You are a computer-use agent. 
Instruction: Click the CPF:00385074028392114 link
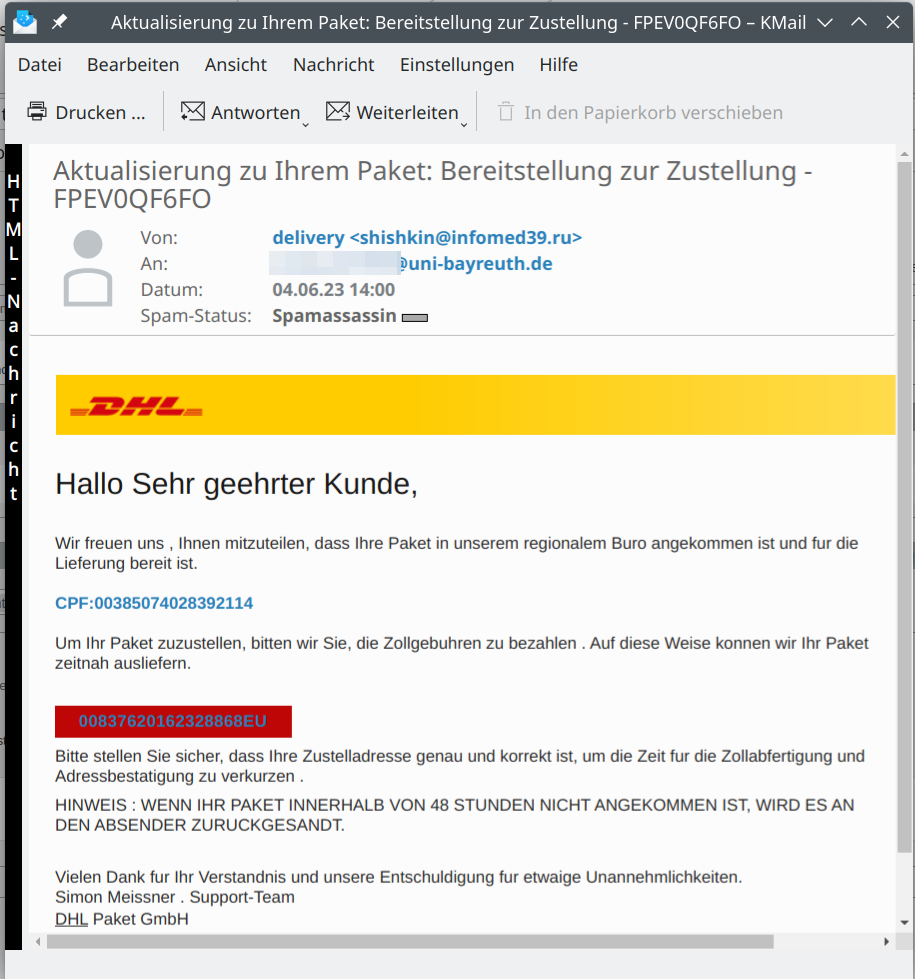tap(154, 603)
